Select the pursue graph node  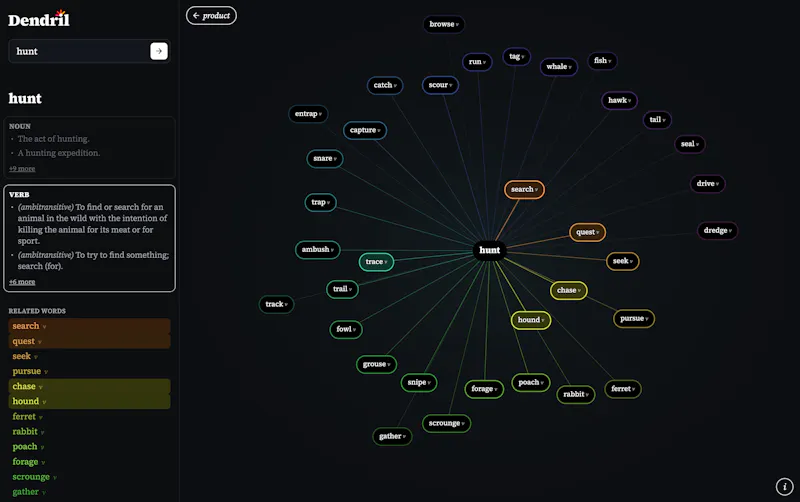(634, 319)
